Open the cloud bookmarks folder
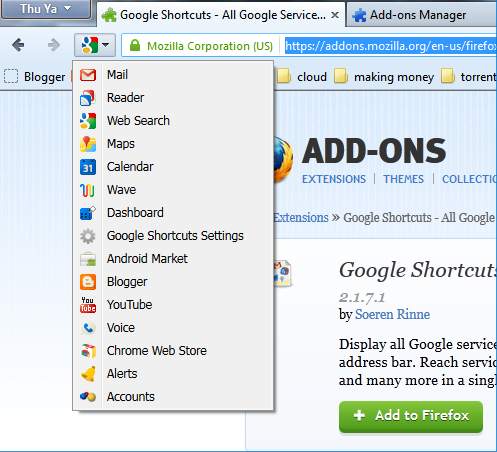Screen dimensions: 497x452 302,77
